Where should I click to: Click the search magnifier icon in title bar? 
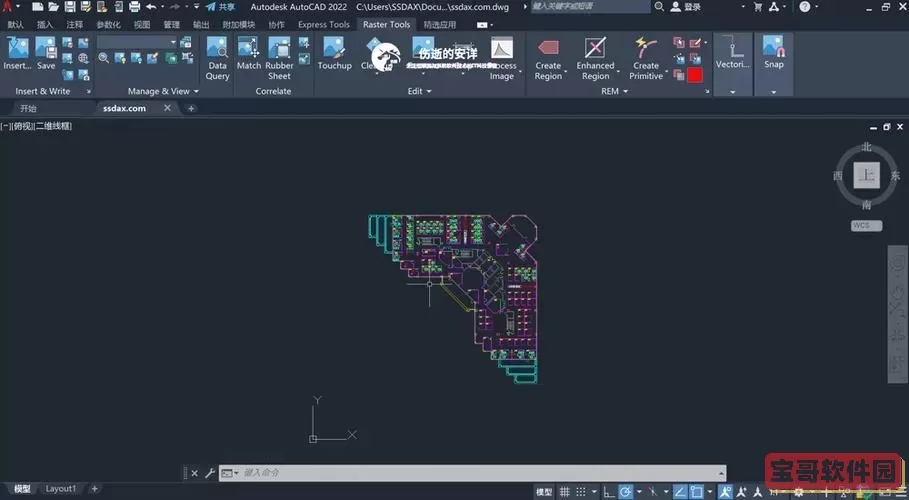pyautogui.click(x=659, y=7)
